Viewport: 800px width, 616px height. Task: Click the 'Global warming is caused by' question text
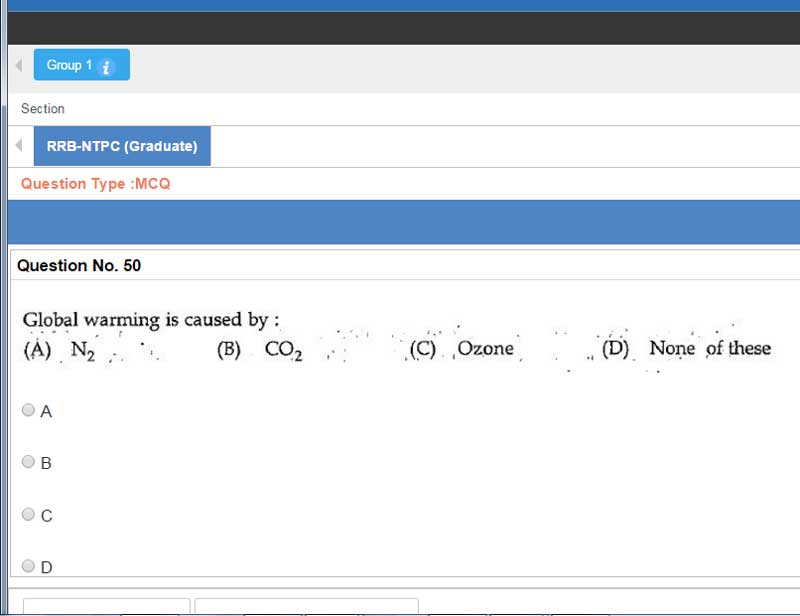pos(150,320)
